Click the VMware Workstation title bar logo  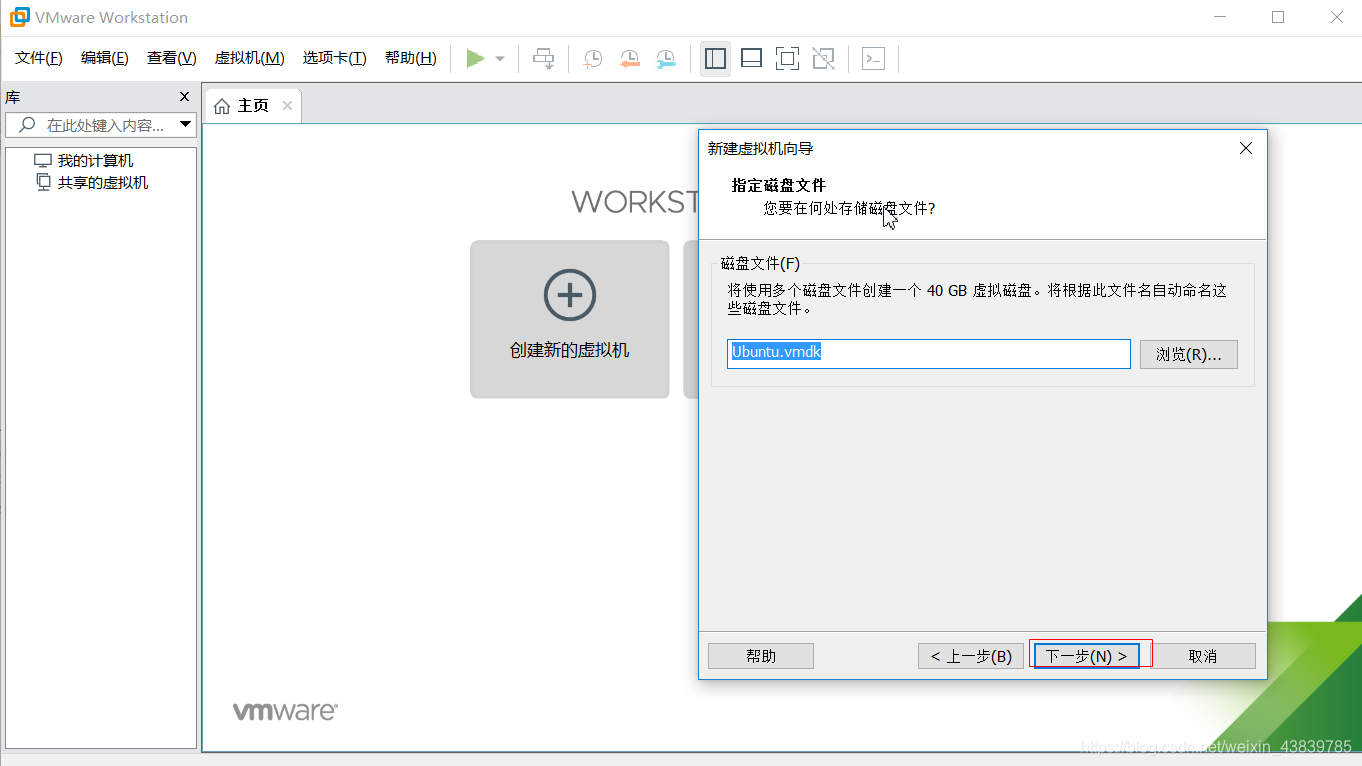coord(19,17)
